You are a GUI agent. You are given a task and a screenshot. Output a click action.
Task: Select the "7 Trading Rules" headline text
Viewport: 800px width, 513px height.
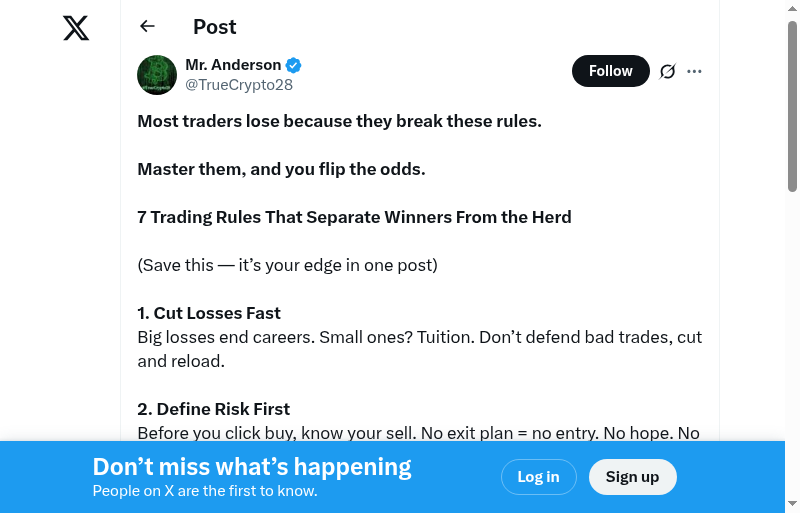coord(354,217)
